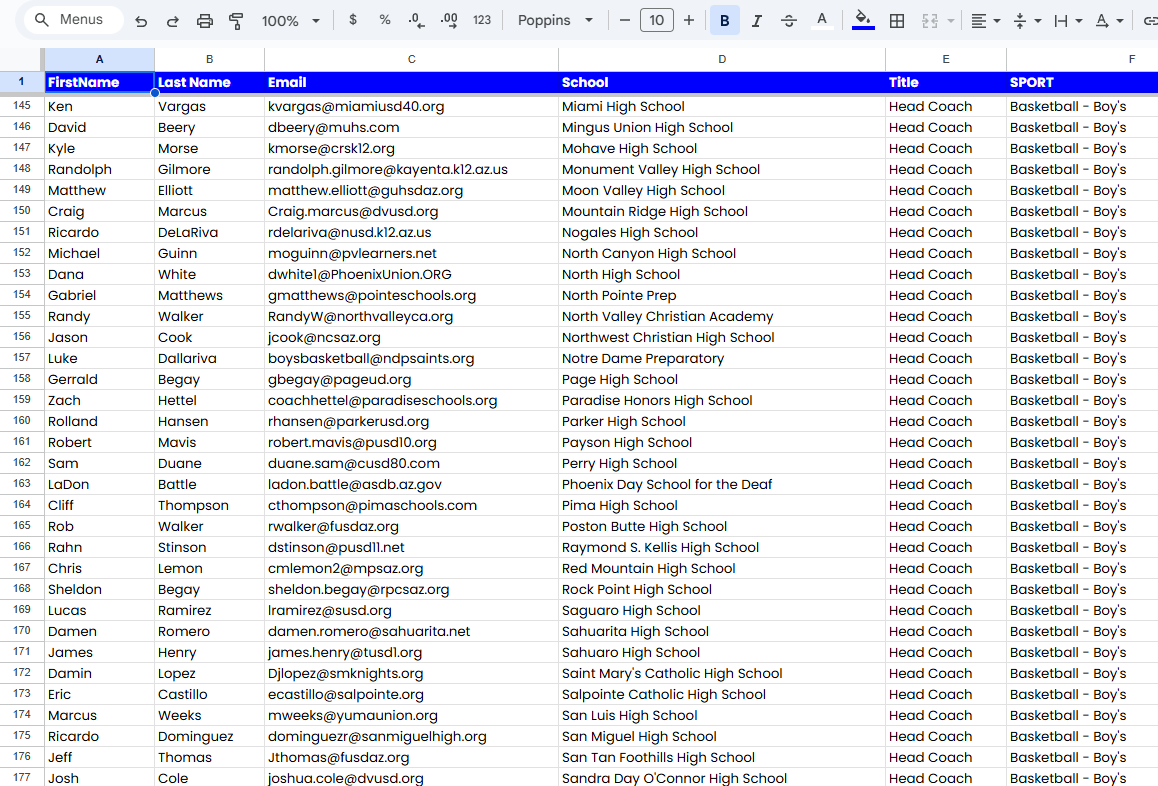
Task: Open the 123 more formats menu
Action: pos(482,20)
